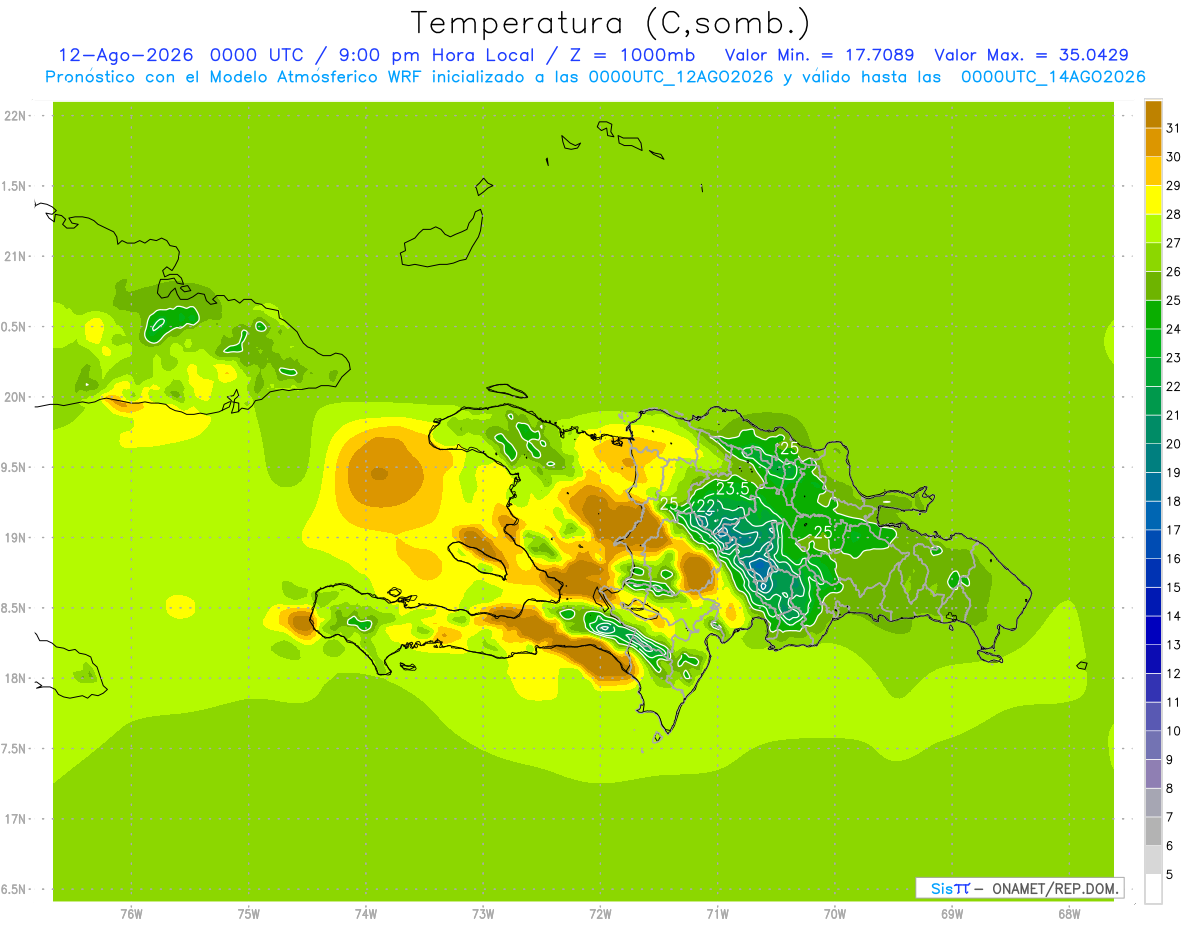Click the 75W longitude label
The width and height of the screenshot is (1200, 927).
[249, 913]
